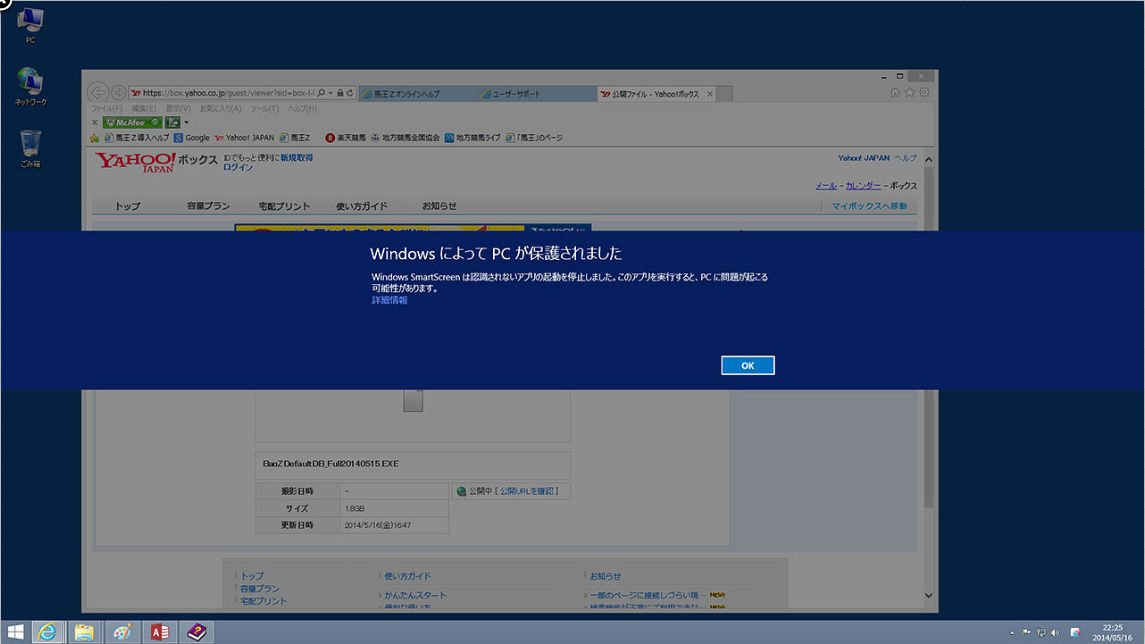
Task: Click the 公開URLを確認 link
Action: [x=526, y=491]
